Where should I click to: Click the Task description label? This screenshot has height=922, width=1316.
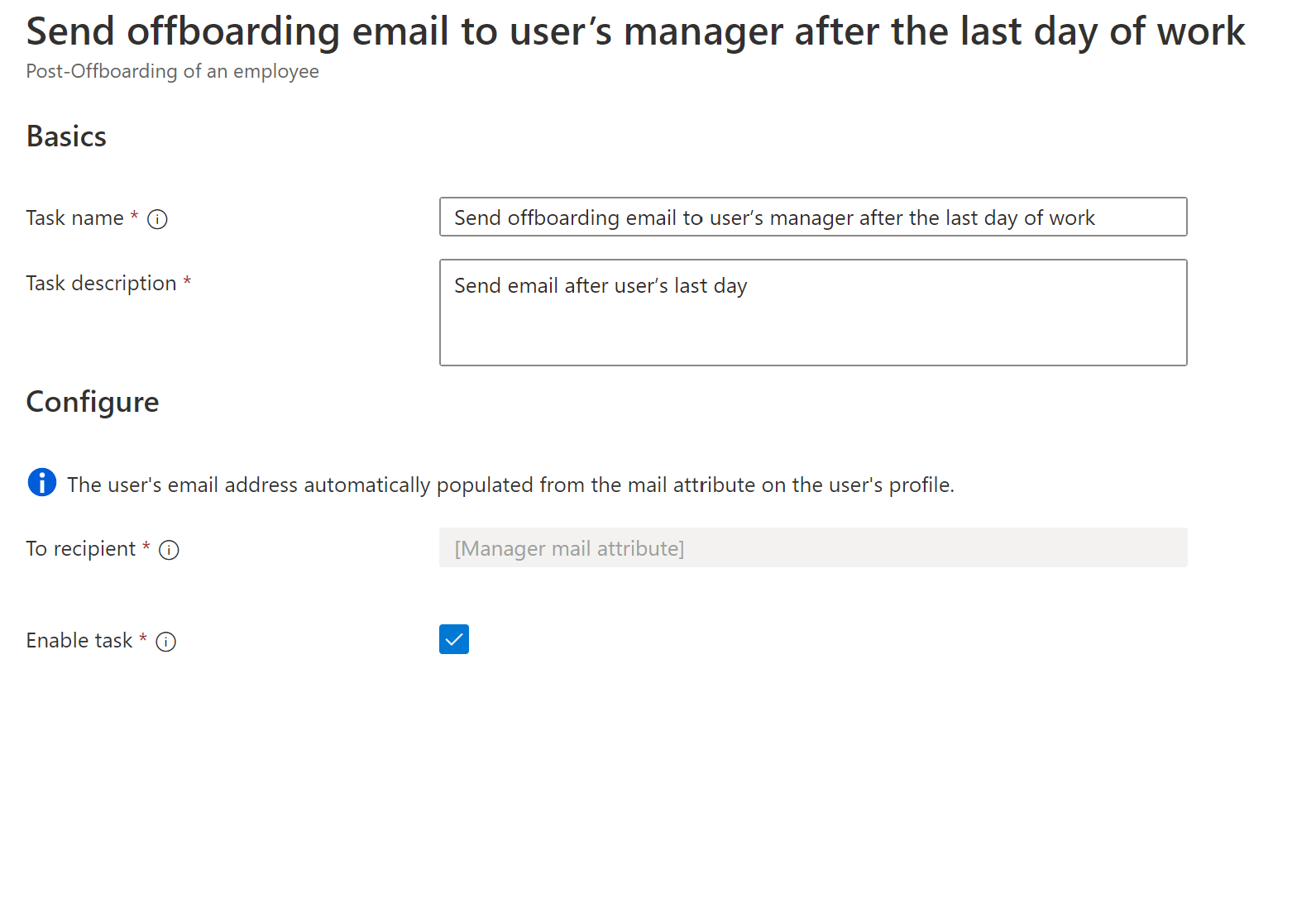101,284
